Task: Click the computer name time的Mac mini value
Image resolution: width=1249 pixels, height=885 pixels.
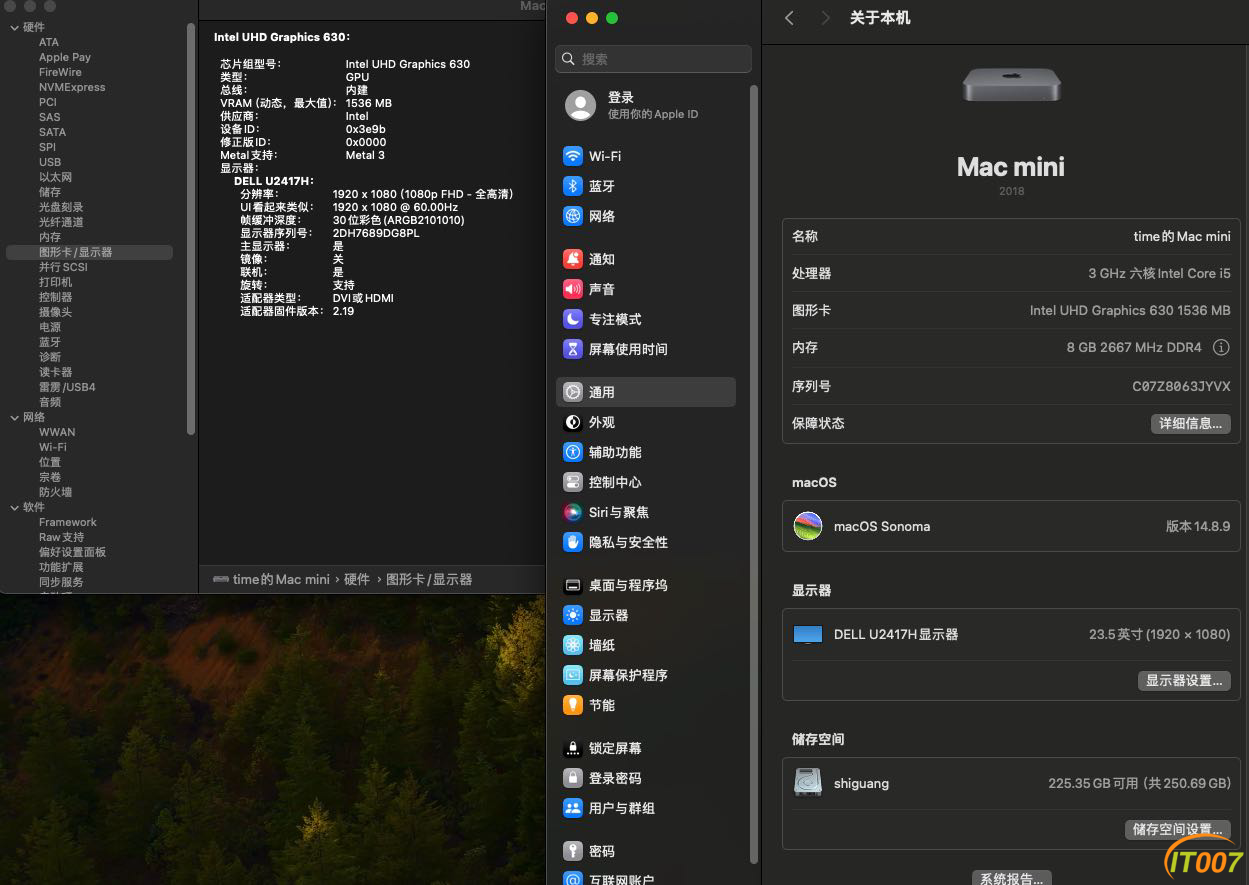Action: 1182,236
